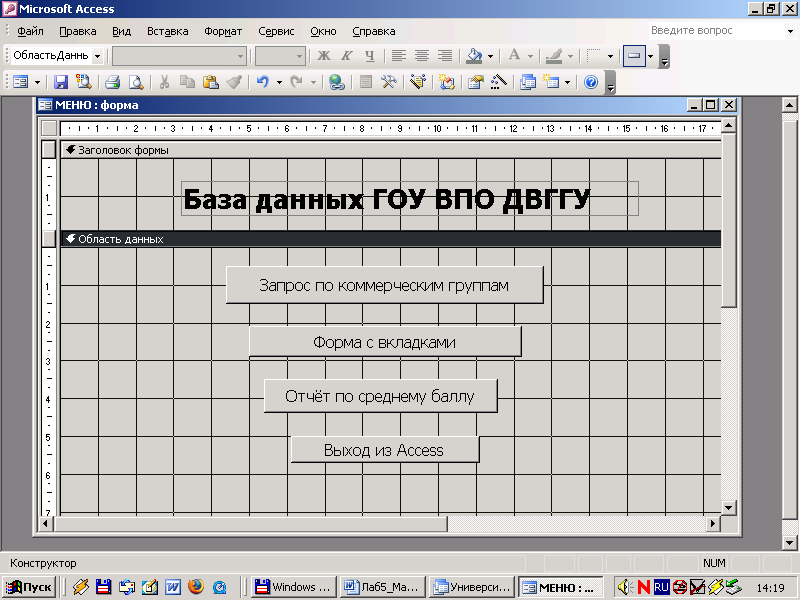Click the RU language indicator in system tray
The image size is (800, 600).
[661, 587]
